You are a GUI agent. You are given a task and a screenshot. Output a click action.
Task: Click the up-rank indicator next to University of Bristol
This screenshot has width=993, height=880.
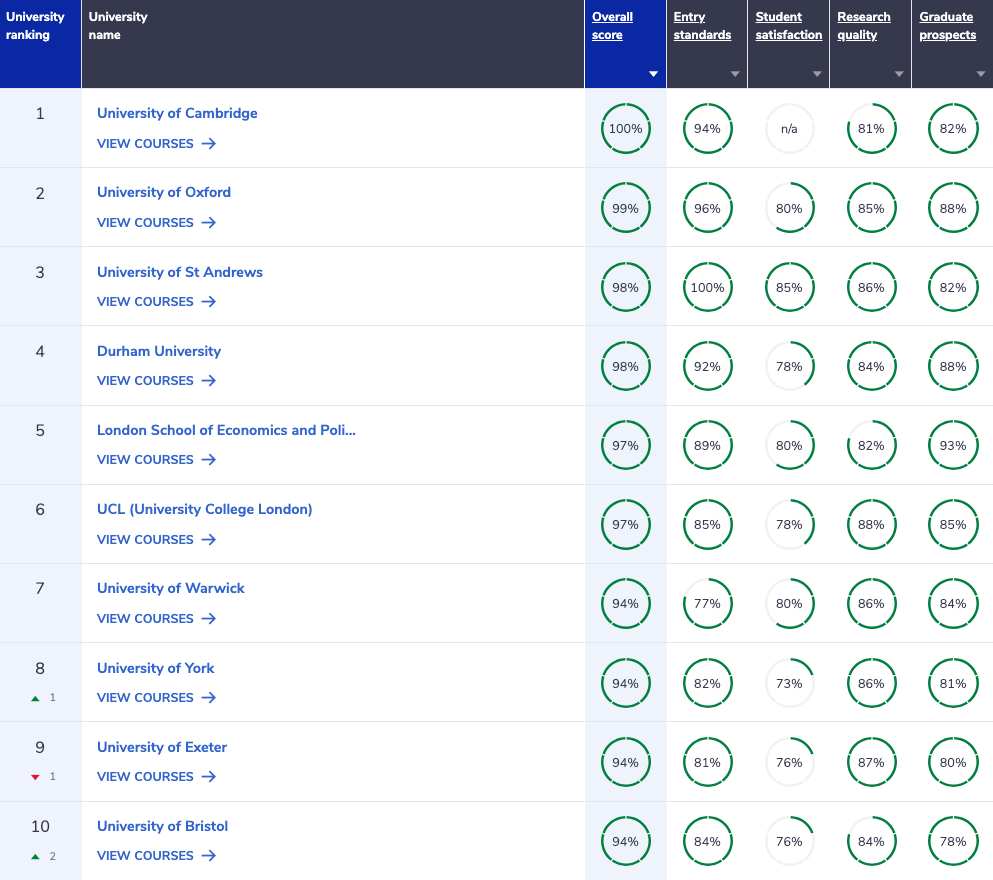pos(36,856)
